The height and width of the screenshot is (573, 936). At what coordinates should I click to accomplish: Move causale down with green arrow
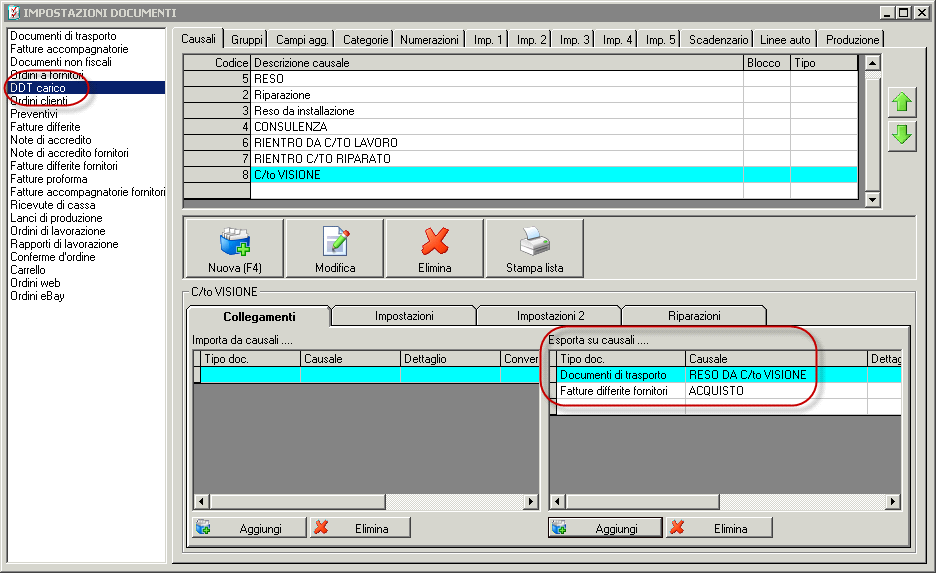coord(902,135)
